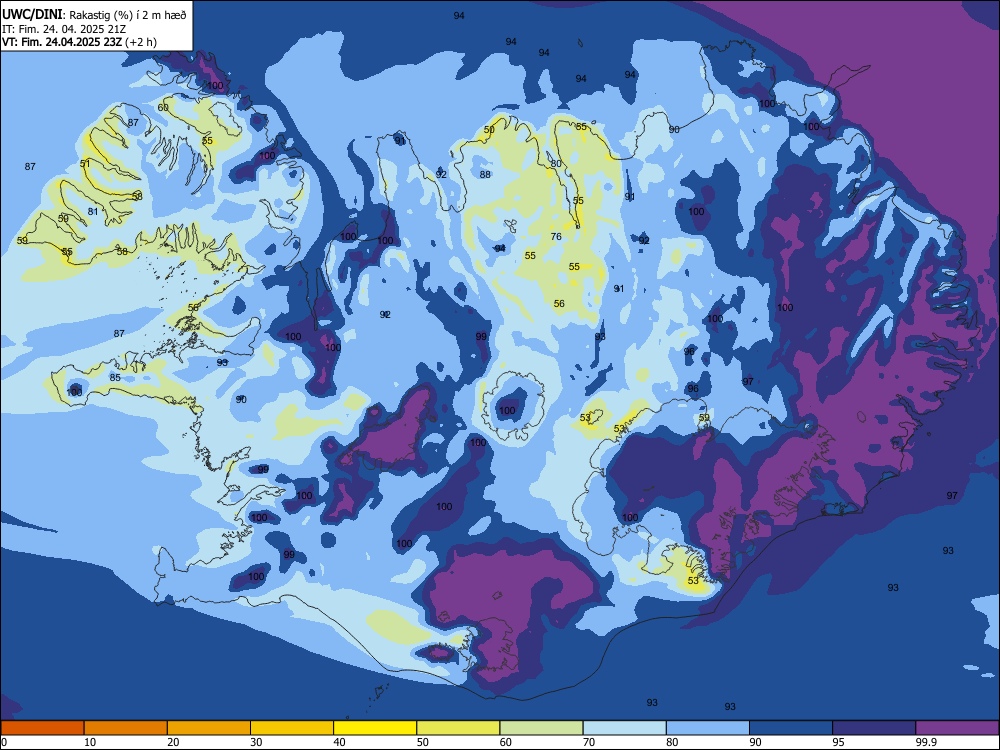Click the 20–30 amber legend swatch

coord(209,728)
